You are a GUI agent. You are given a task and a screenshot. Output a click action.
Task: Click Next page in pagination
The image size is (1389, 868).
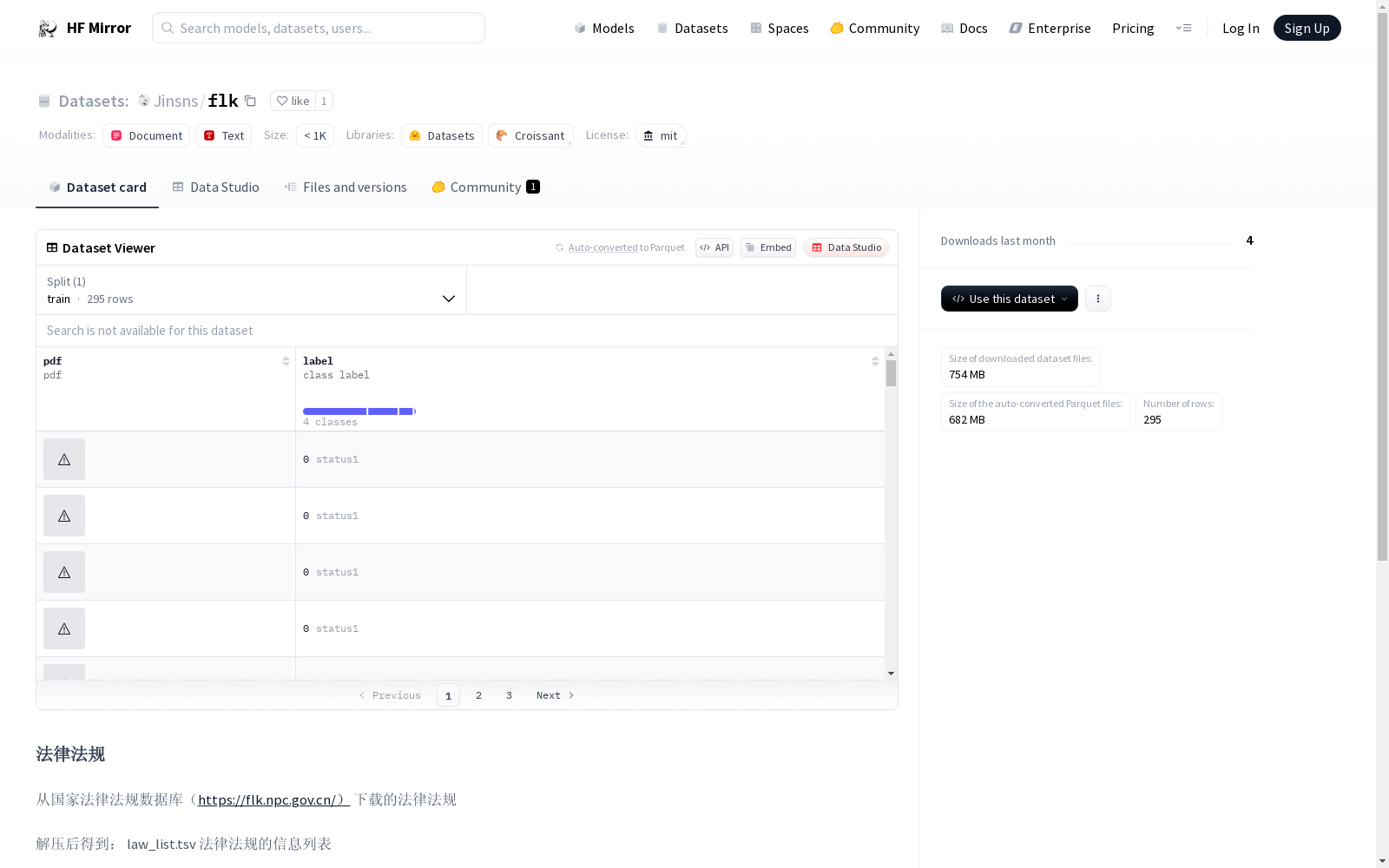pos(555,695)
